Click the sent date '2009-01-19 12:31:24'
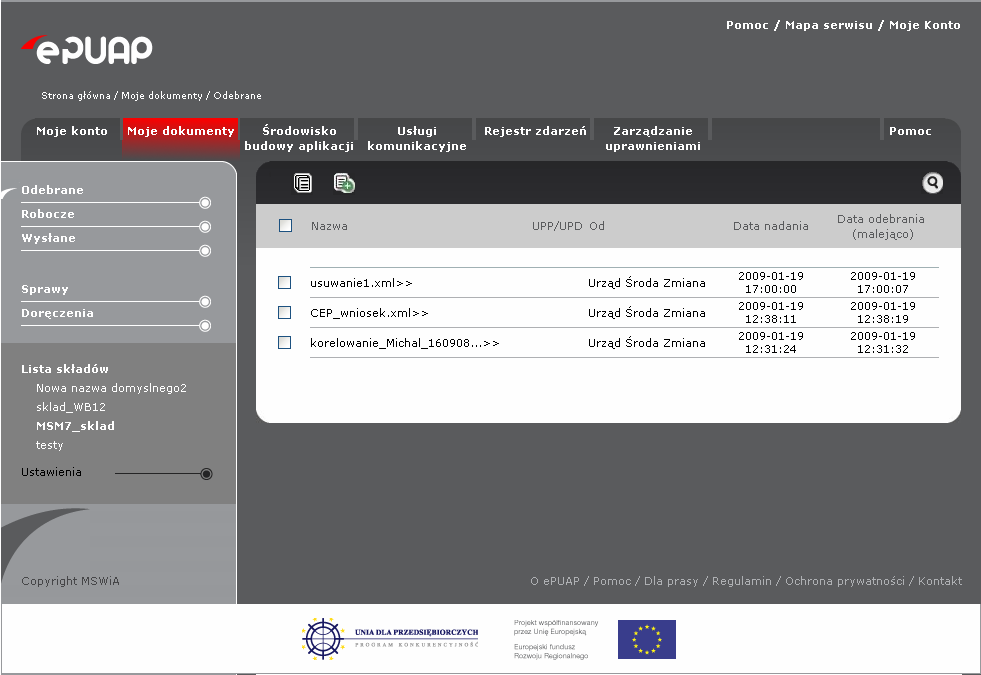The height and width of the screenshot is (675, 981). pos(771,342)
